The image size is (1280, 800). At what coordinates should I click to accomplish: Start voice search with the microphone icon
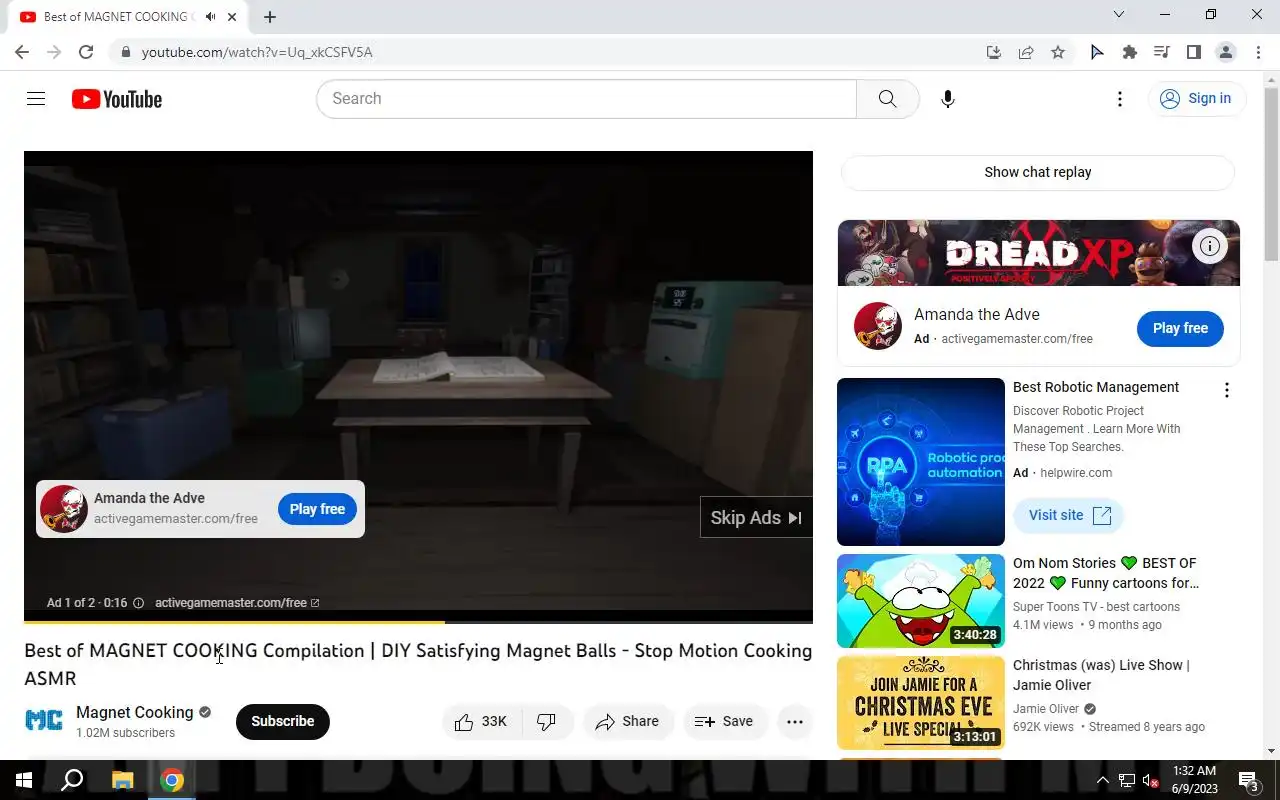(948, 98)
